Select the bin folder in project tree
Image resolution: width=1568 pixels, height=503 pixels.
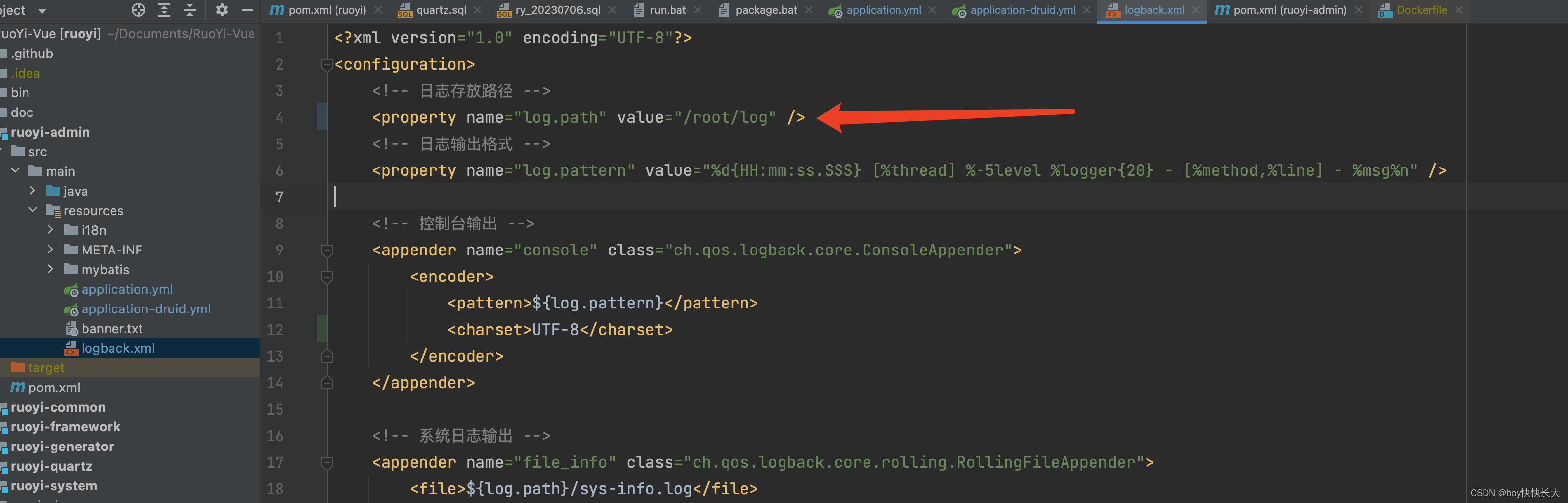20,92
